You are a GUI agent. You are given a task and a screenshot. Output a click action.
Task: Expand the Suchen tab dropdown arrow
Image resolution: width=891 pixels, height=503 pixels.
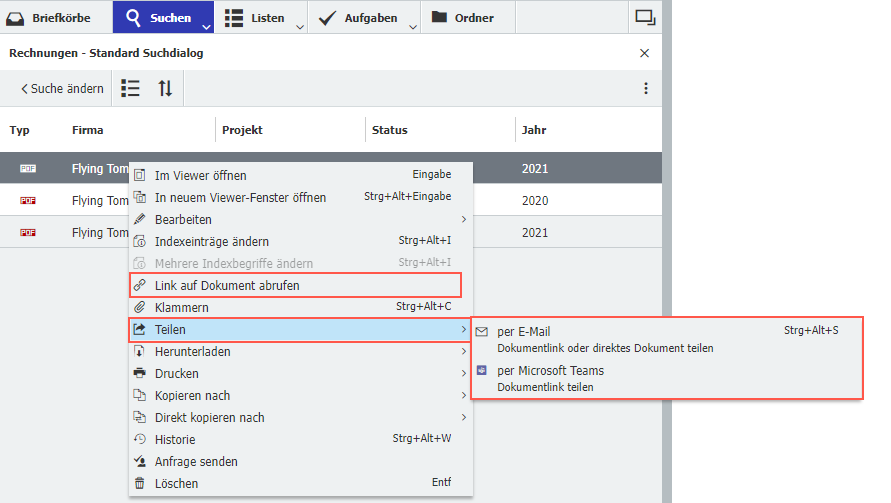click(x=206, y=26)
